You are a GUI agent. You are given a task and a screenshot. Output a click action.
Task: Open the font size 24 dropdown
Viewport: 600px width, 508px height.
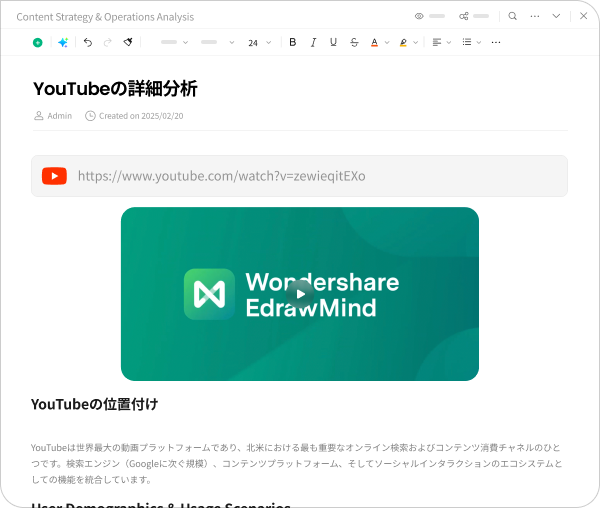(x=259, y=43)
